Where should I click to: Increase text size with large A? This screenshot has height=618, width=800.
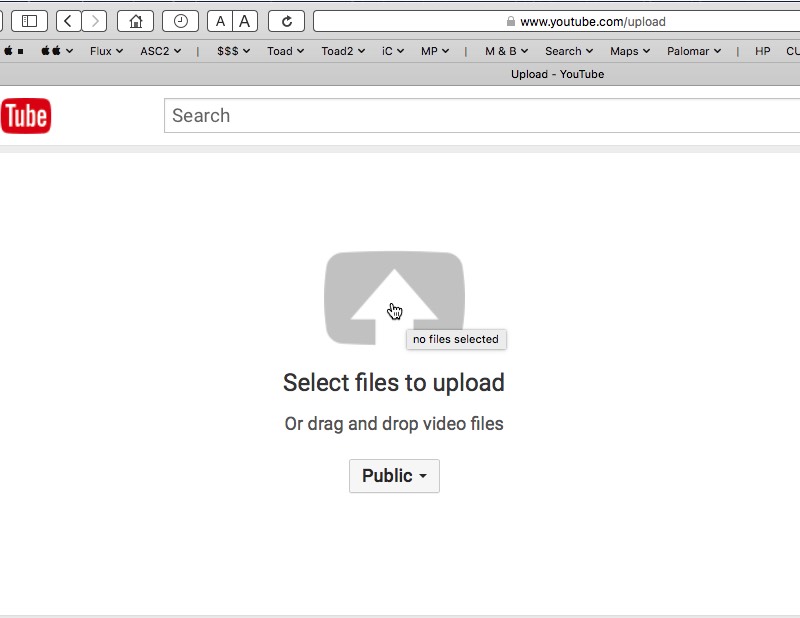(x=245, y=21)
